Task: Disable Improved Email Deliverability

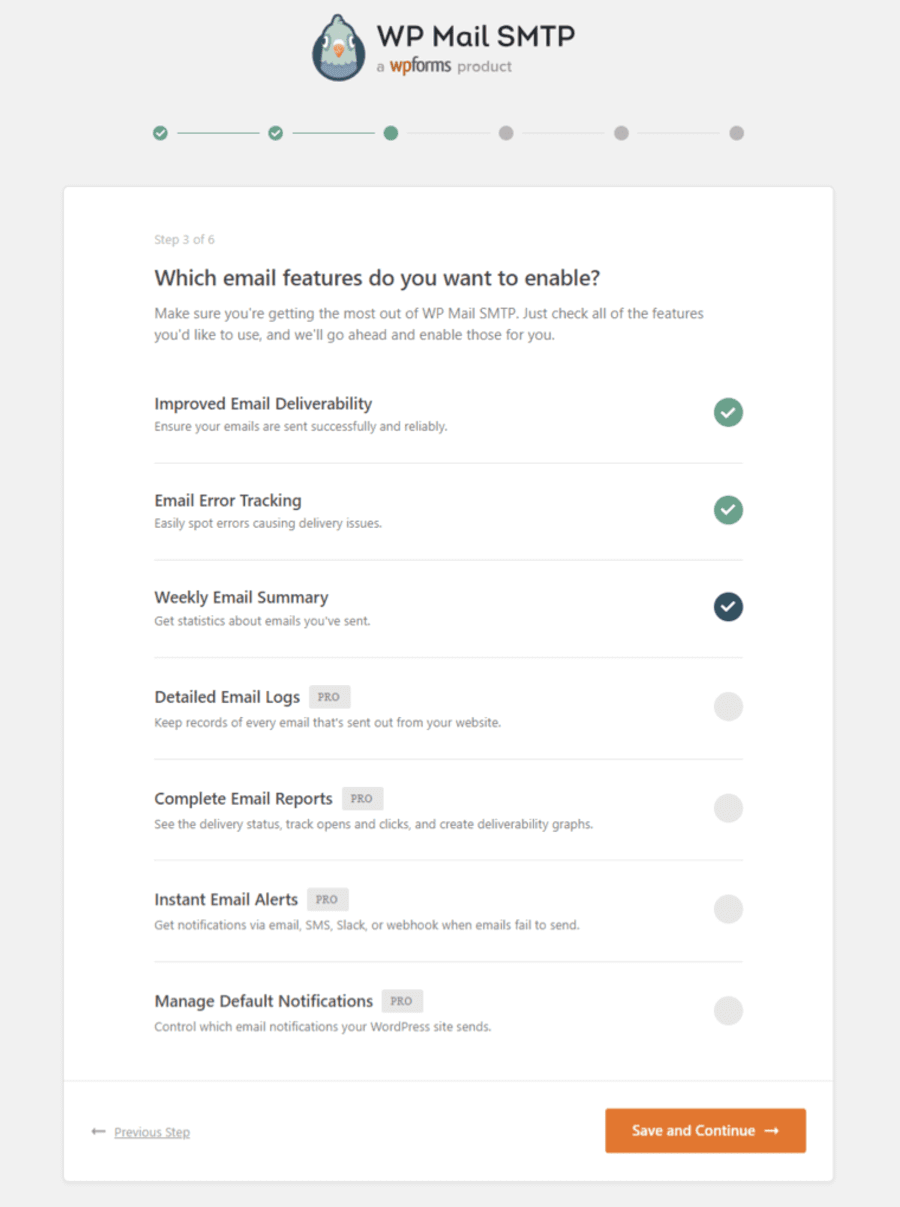Action: click(728, 412)
